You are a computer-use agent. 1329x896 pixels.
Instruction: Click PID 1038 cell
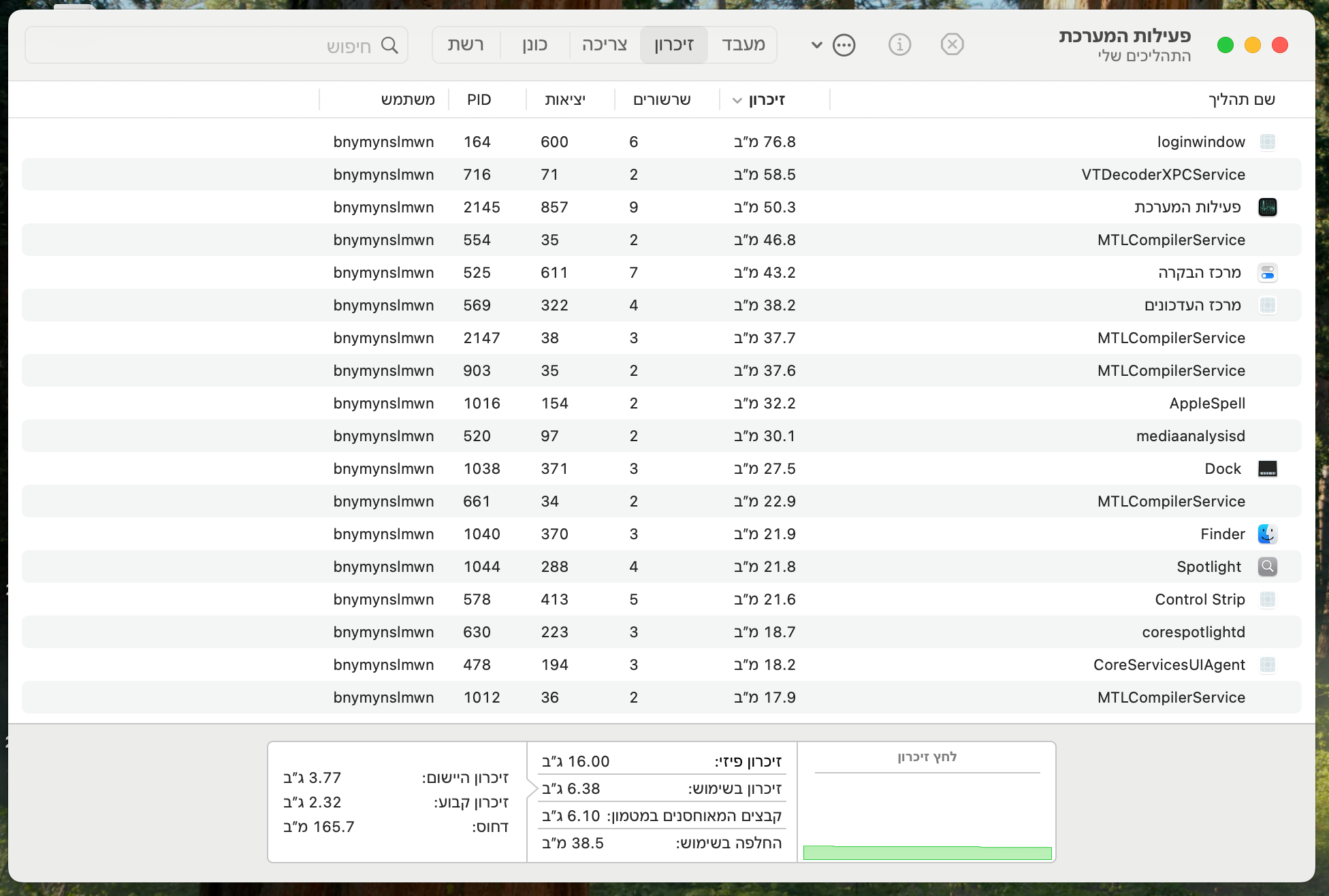(482, 468)
